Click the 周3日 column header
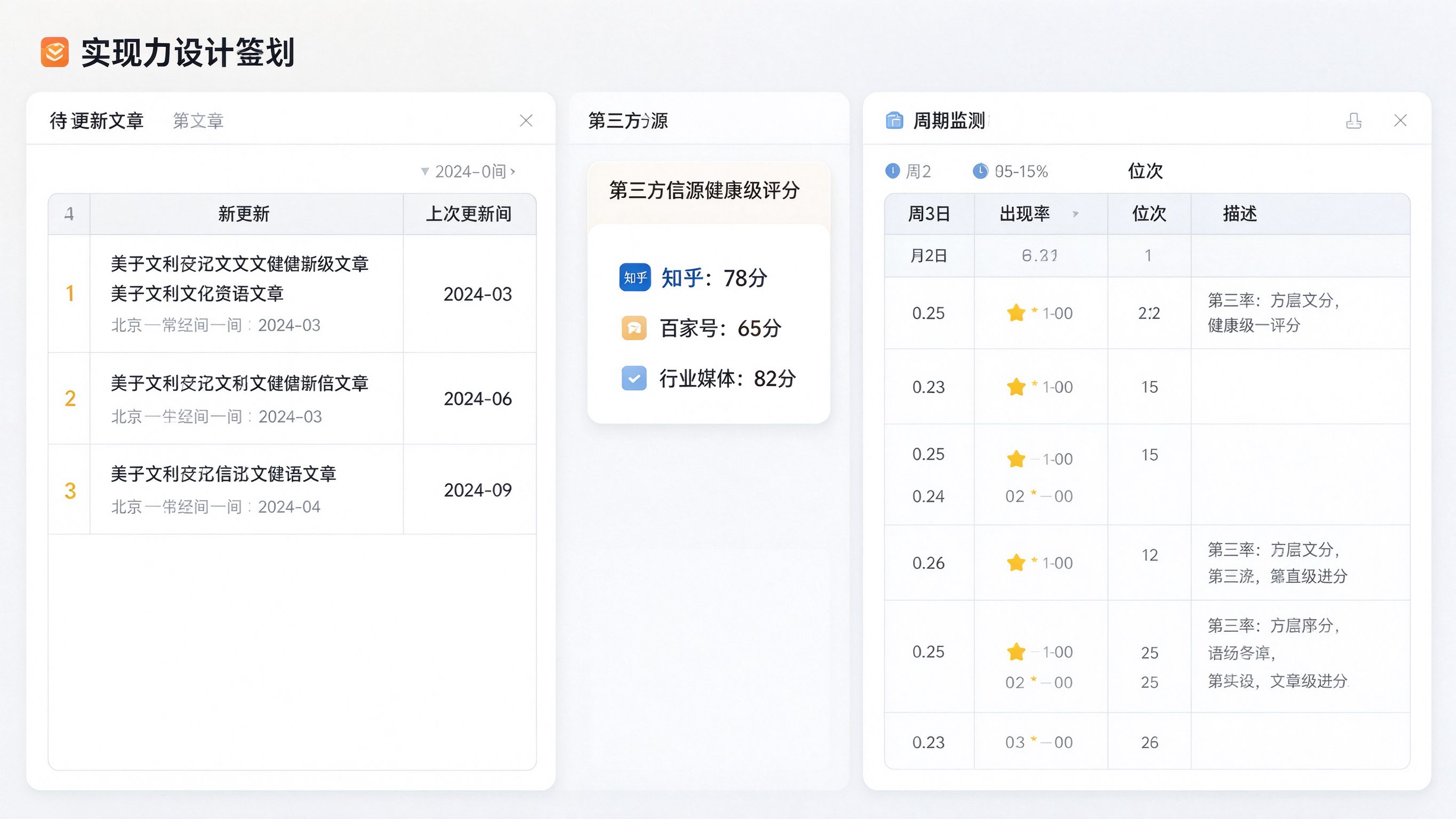Viewport: 1456px width, 819px height. (929, 214)
